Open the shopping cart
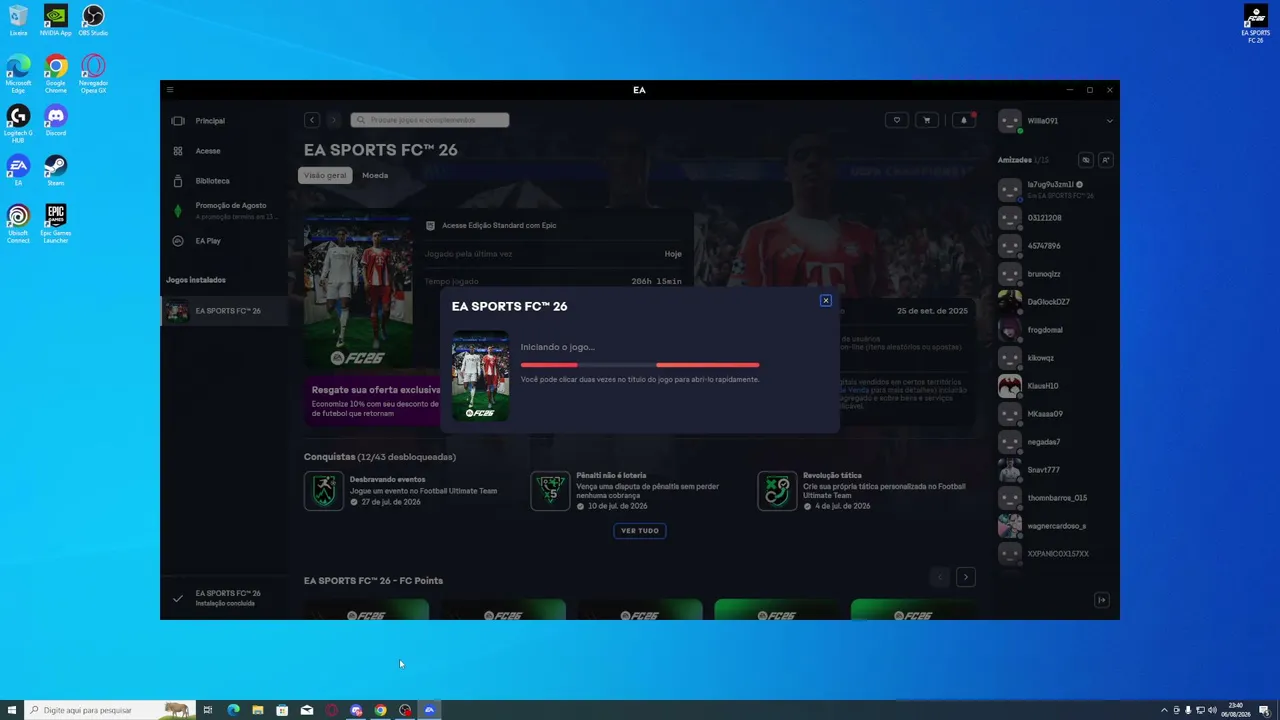 click(x=927, y=120)
